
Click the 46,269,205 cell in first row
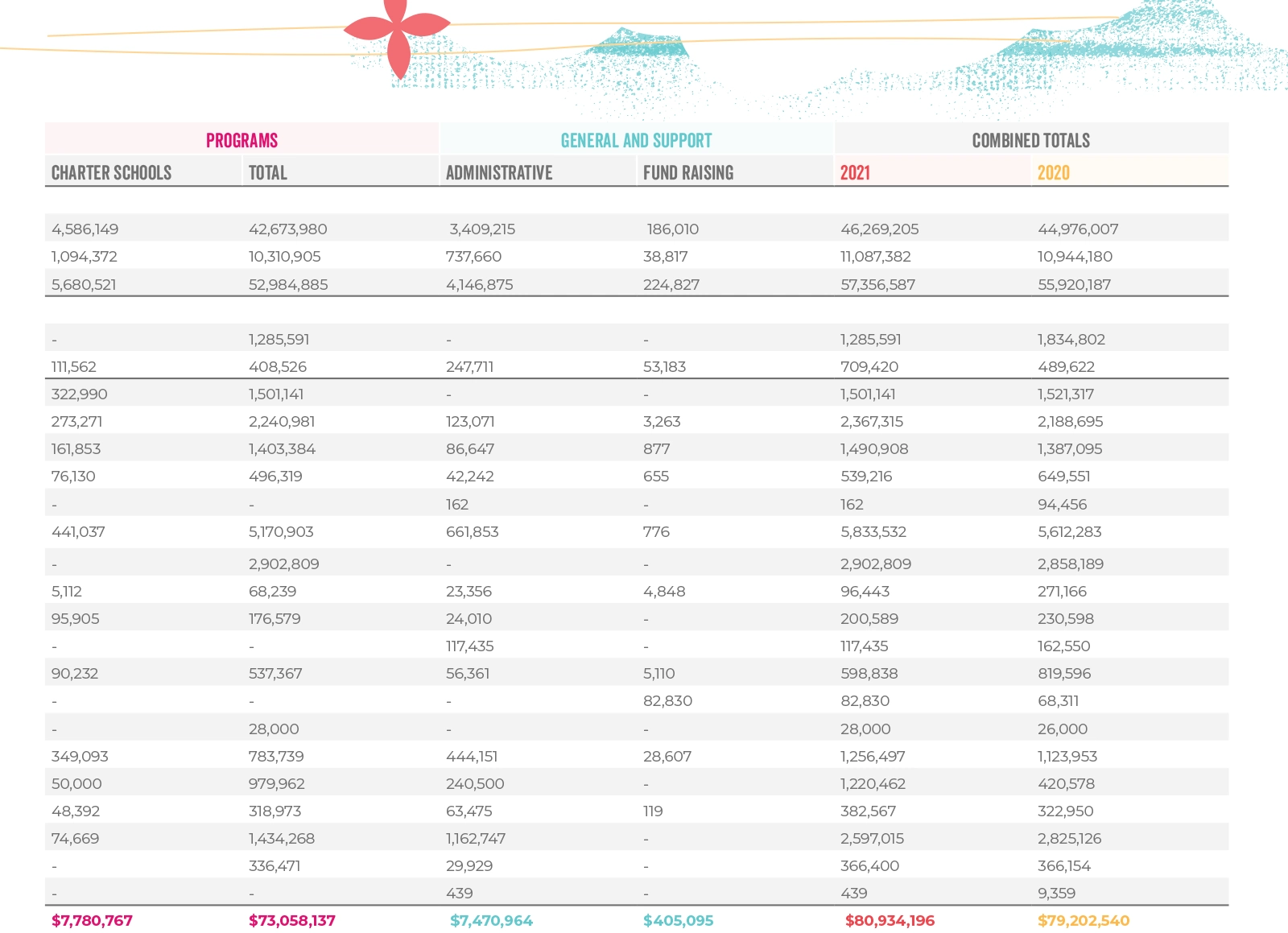pos(879,229)
